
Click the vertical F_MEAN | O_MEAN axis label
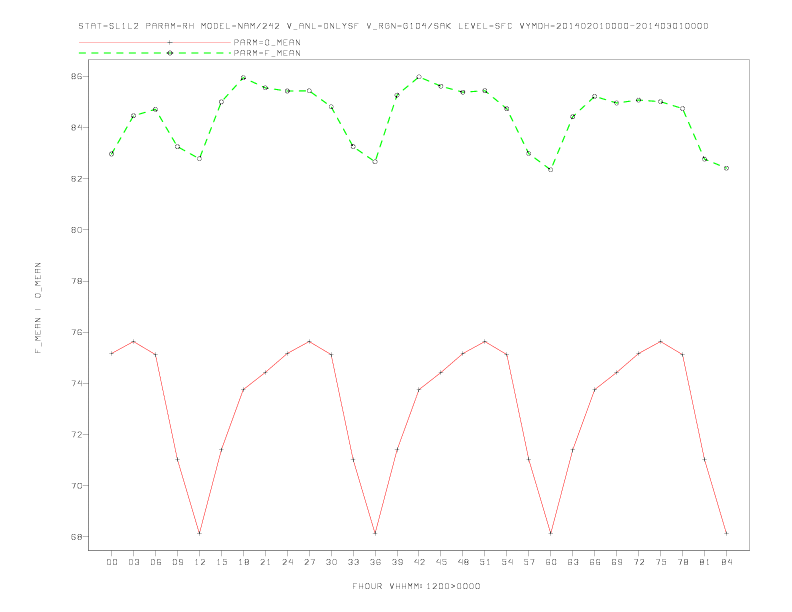tap(38, 308)
